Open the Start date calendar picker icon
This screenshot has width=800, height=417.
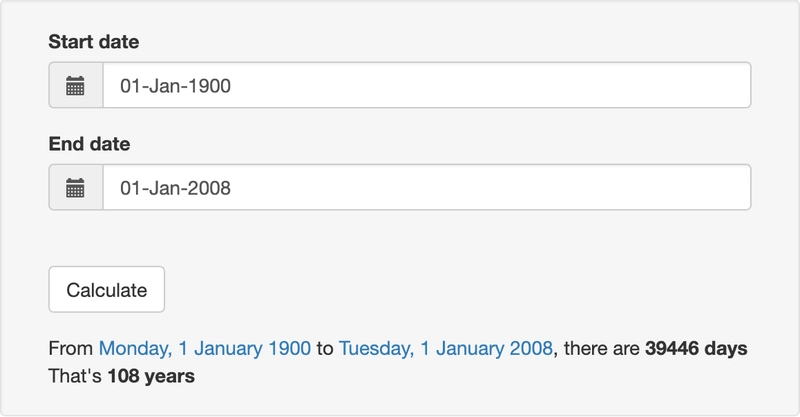(x=76, y=85)
